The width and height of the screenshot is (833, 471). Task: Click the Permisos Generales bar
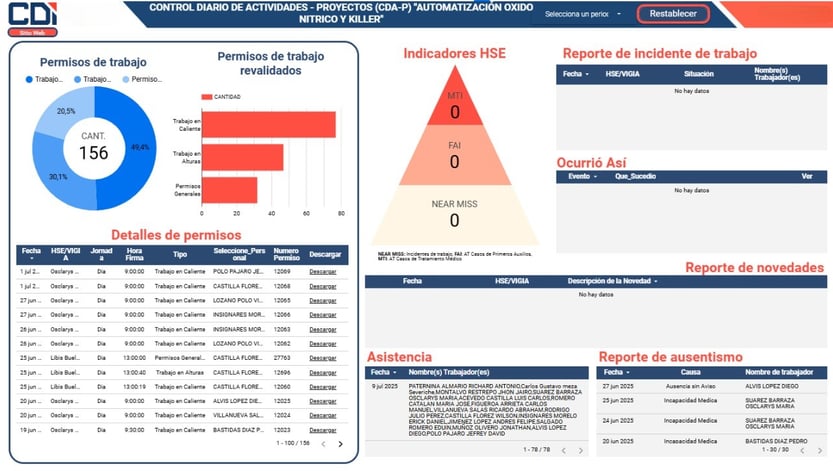(230, 190)
